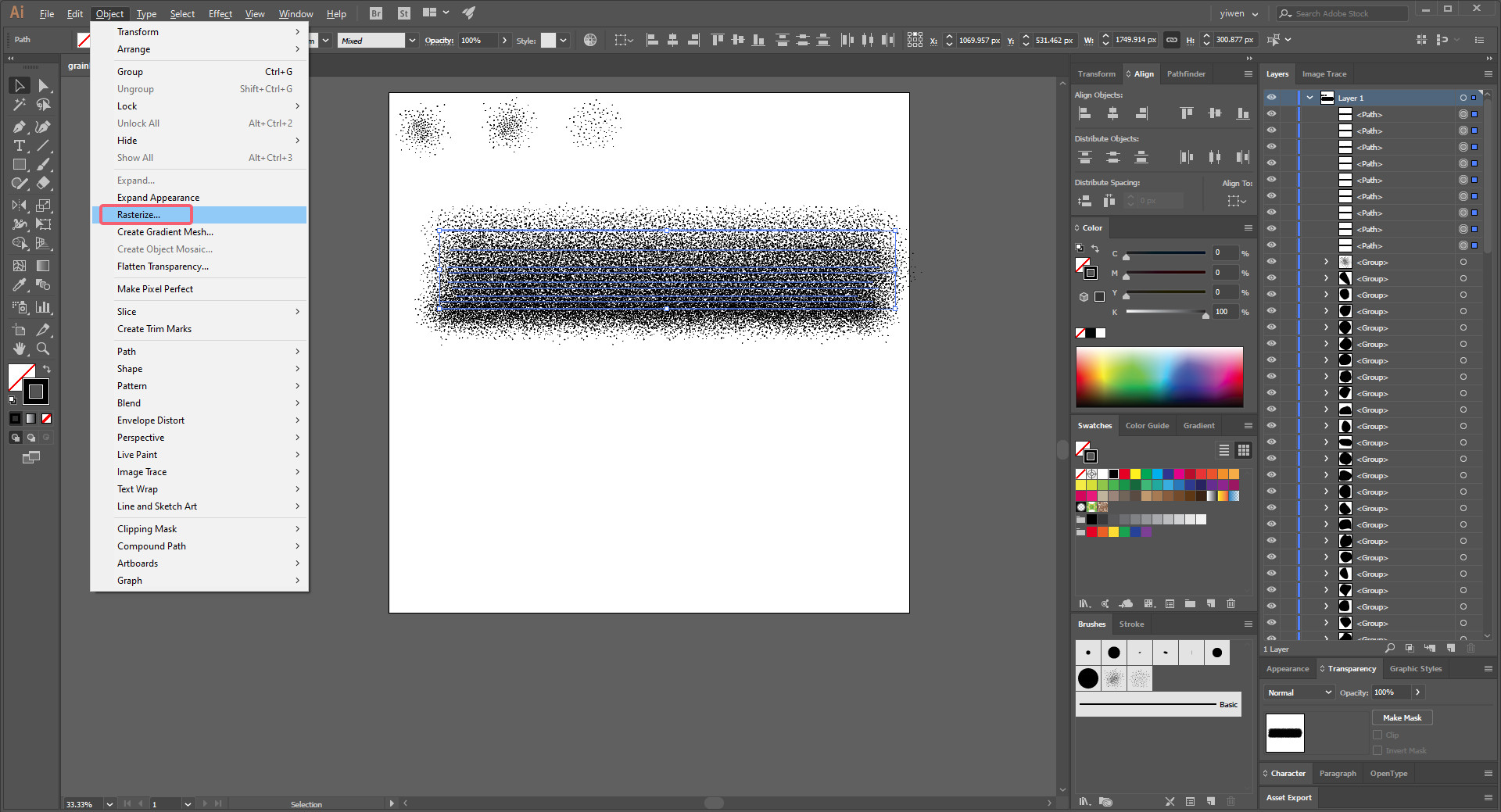Select the Hand tool

[20, 349]
